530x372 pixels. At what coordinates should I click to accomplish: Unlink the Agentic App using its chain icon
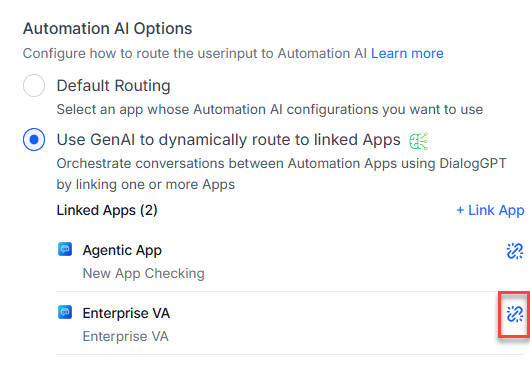515,251
